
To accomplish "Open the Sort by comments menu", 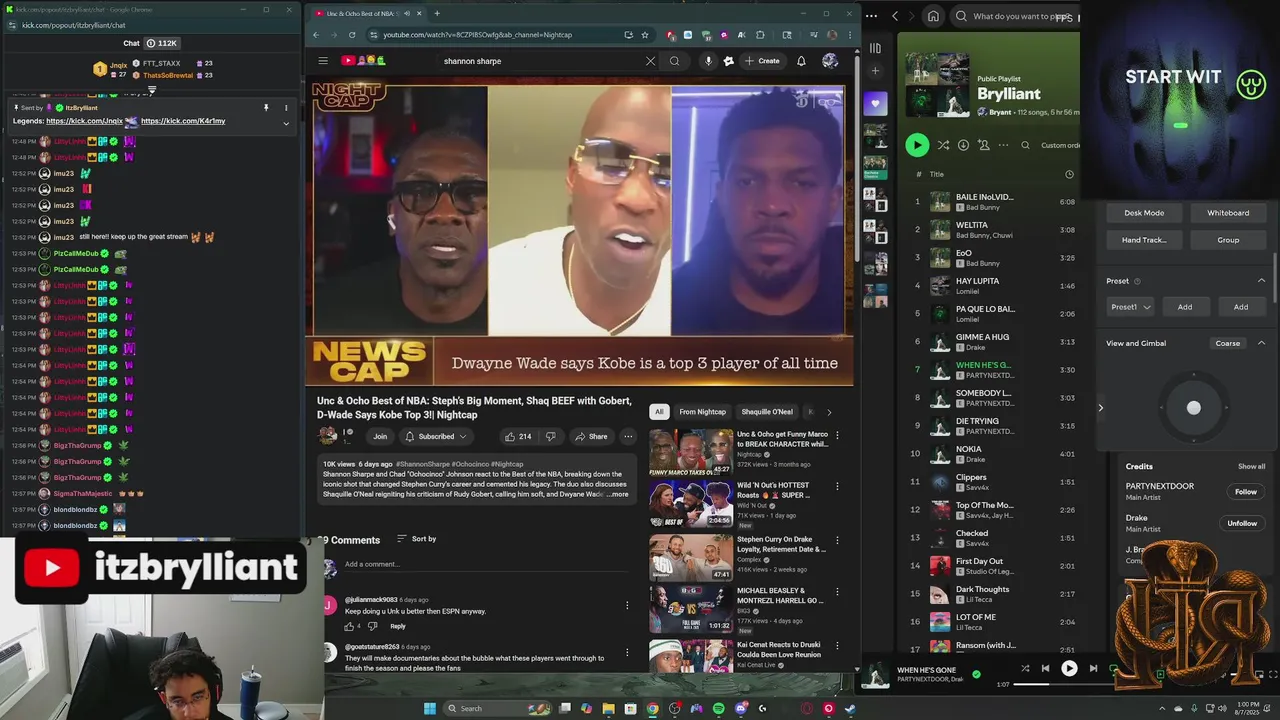I will 417,539.
